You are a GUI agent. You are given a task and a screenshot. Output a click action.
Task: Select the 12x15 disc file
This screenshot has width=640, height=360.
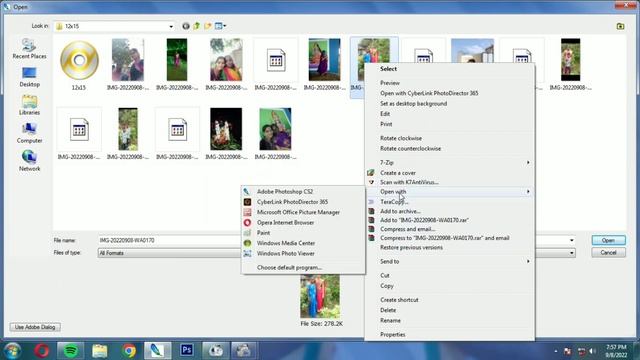(79, 64)
